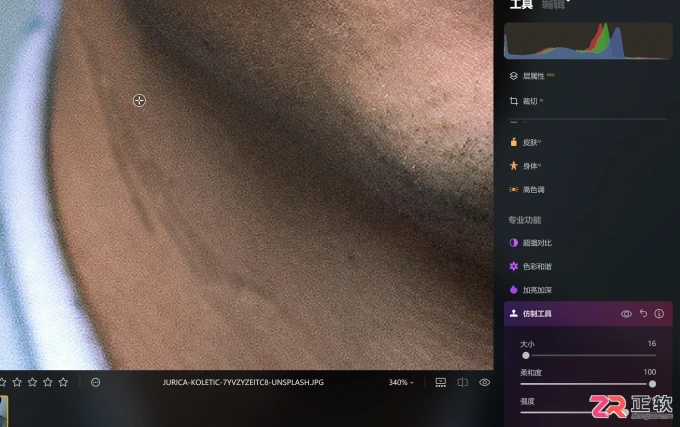
Task: Switch to the 工具 tools tab
Action: click(521, 4)
